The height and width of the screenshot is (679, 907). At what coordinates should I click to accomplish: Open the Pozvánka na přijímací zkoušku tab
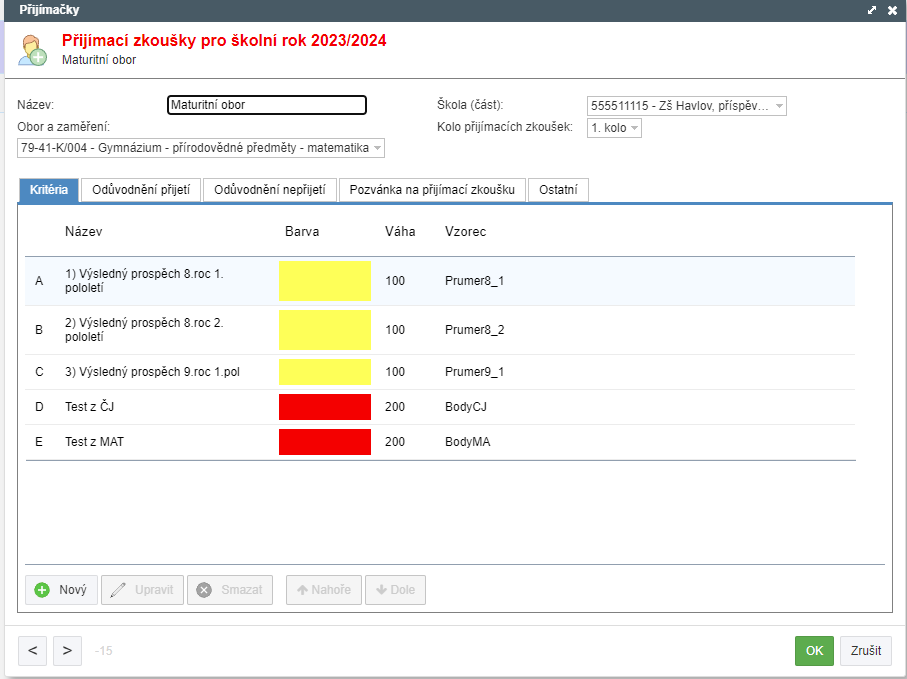432,190
